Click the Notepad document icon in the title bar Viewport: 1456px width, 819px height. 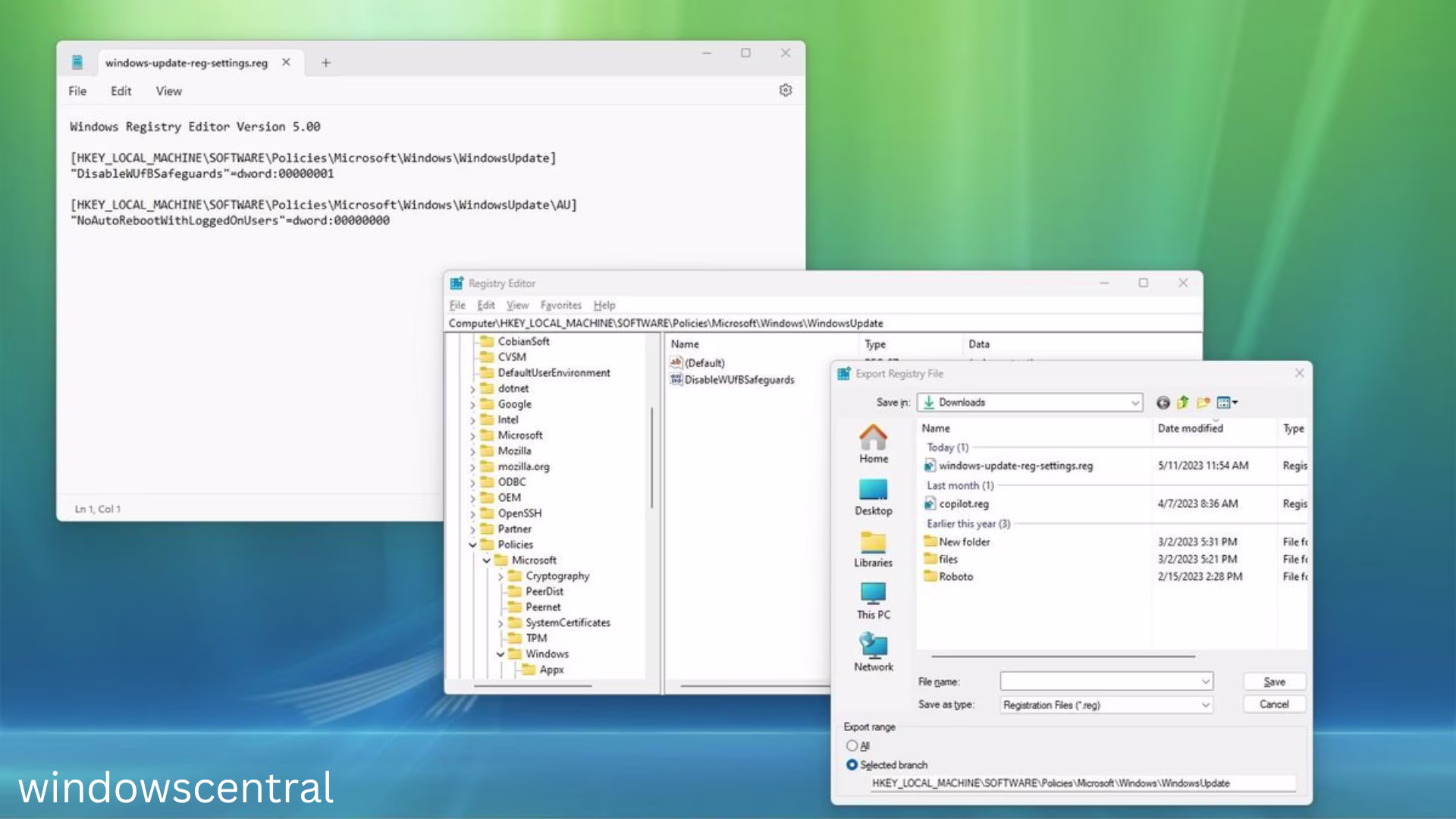[77, 62]
